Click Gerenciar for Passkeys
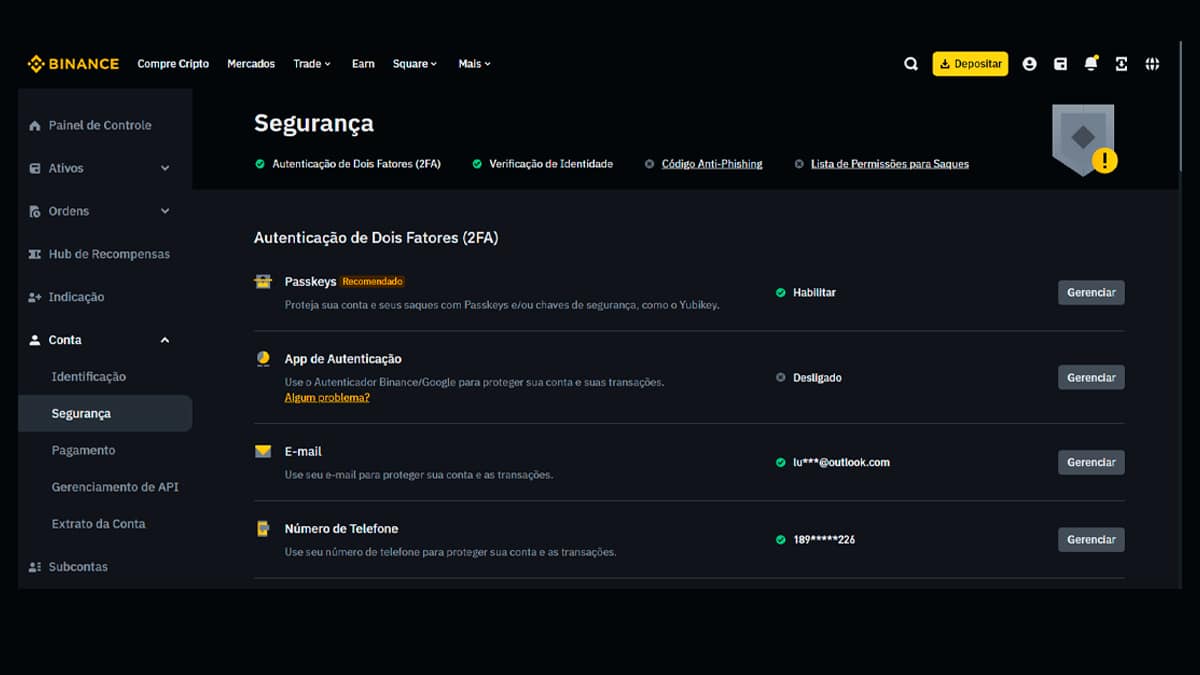Image resolution: width=1200 pixels, height=675 pixels. click(1091, 293)
